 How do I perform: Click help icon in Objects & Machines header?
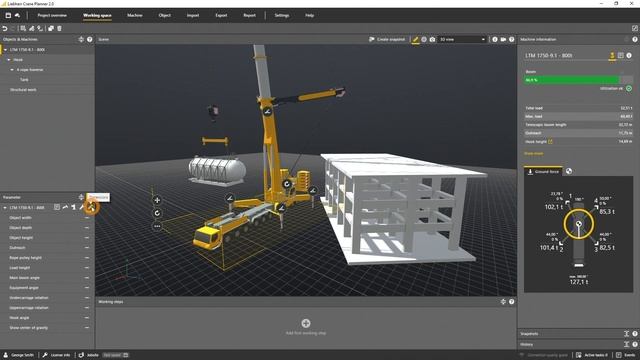point(89,40)
